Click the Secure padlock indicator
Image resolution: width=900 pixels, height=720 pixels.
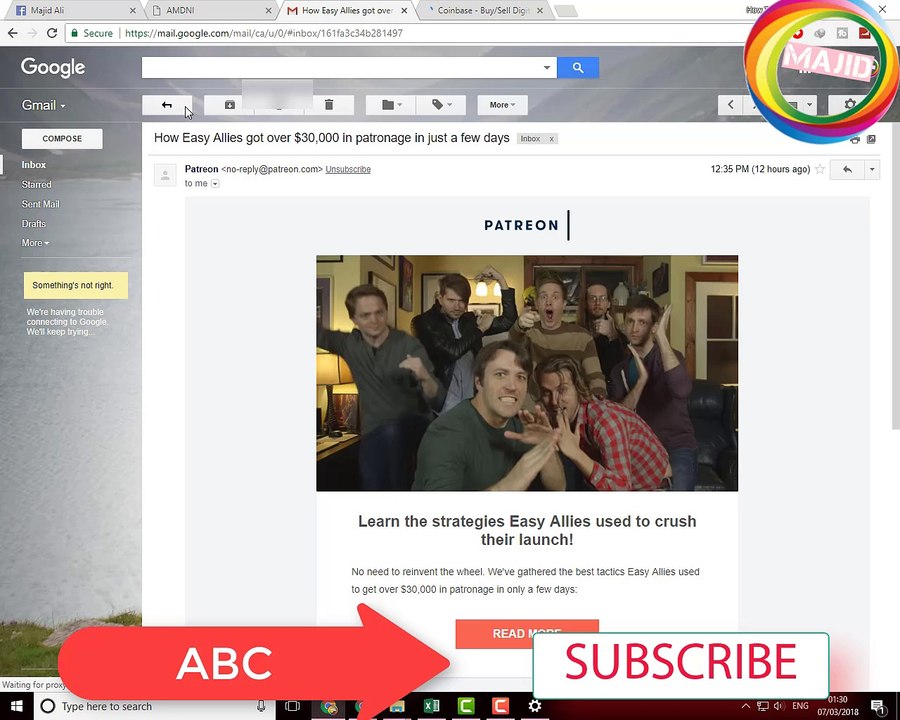[x=92, y=33]
